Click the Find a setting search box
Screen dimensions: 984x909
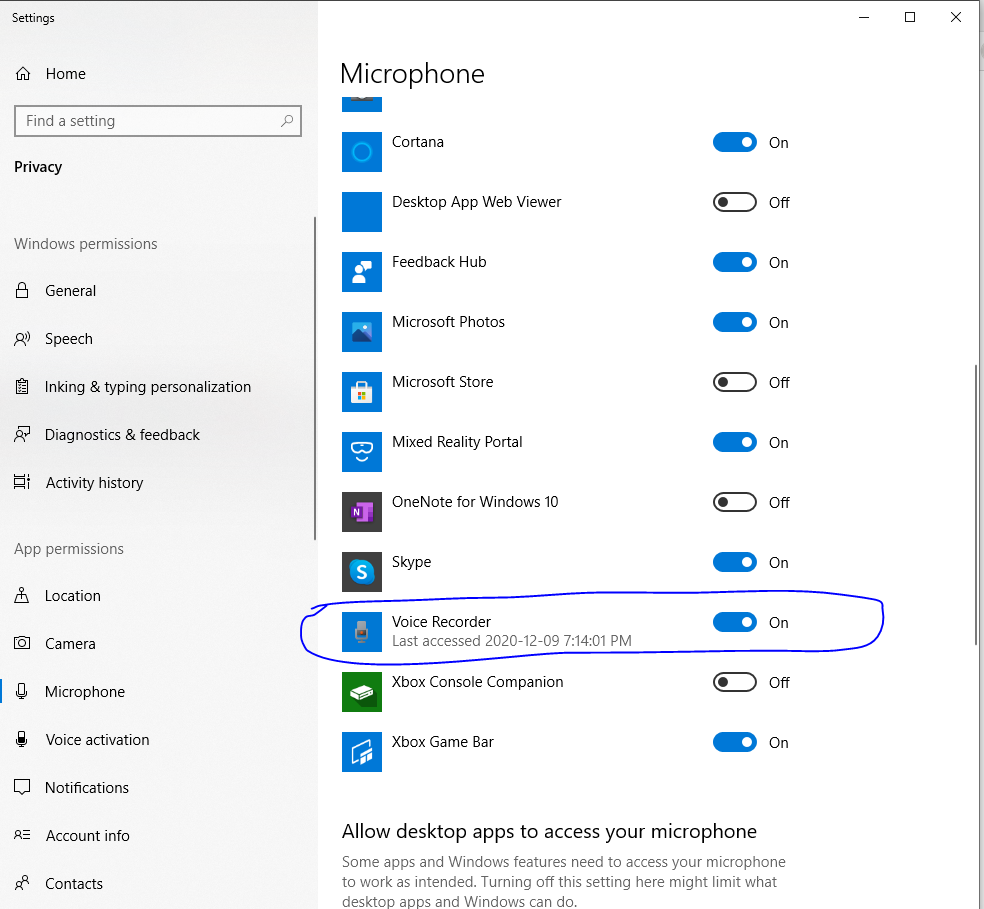[x=158, y=121]
